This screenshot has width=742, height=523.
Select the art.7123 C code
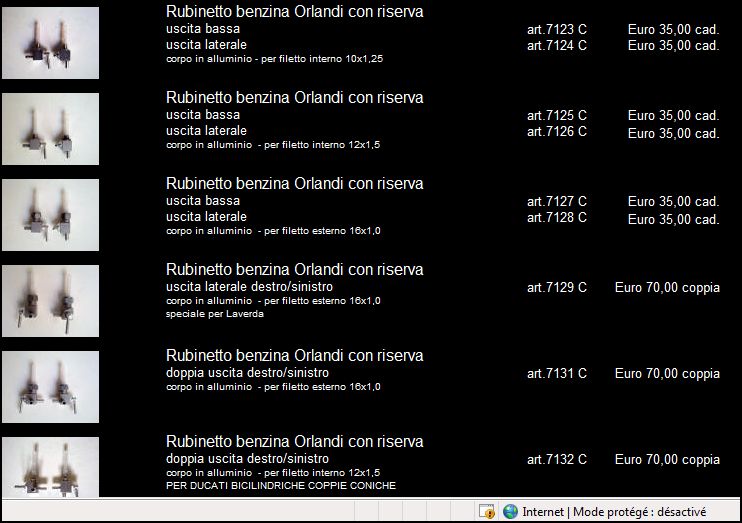tap(557, 29)
